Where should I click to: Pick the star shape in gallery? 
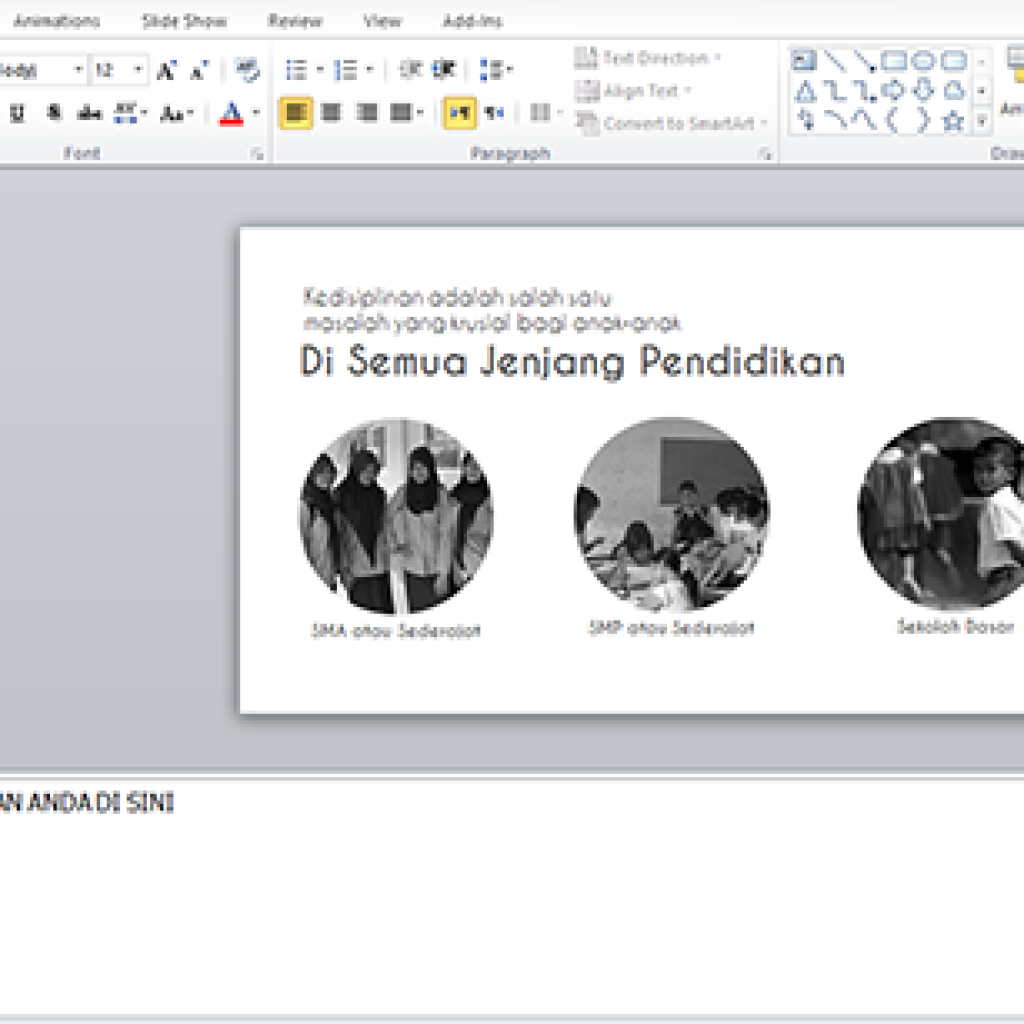pos(953,120)
